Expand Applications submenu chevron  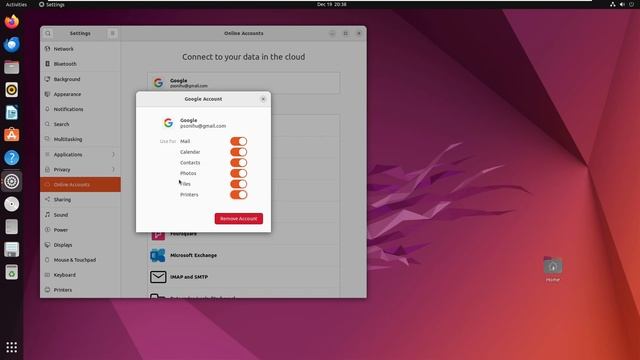point(113,154)
